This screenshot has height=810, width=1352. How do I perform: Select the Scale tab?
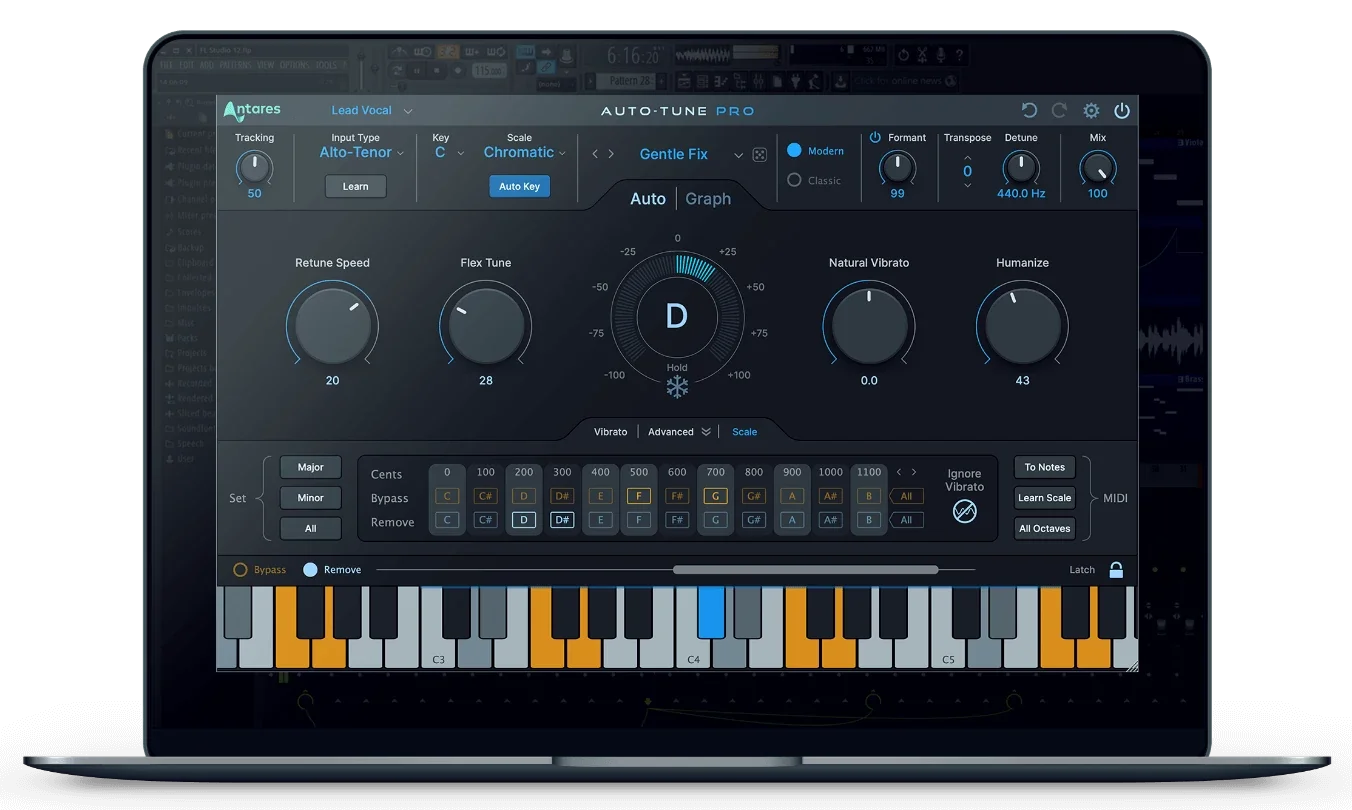click(745, 432)
